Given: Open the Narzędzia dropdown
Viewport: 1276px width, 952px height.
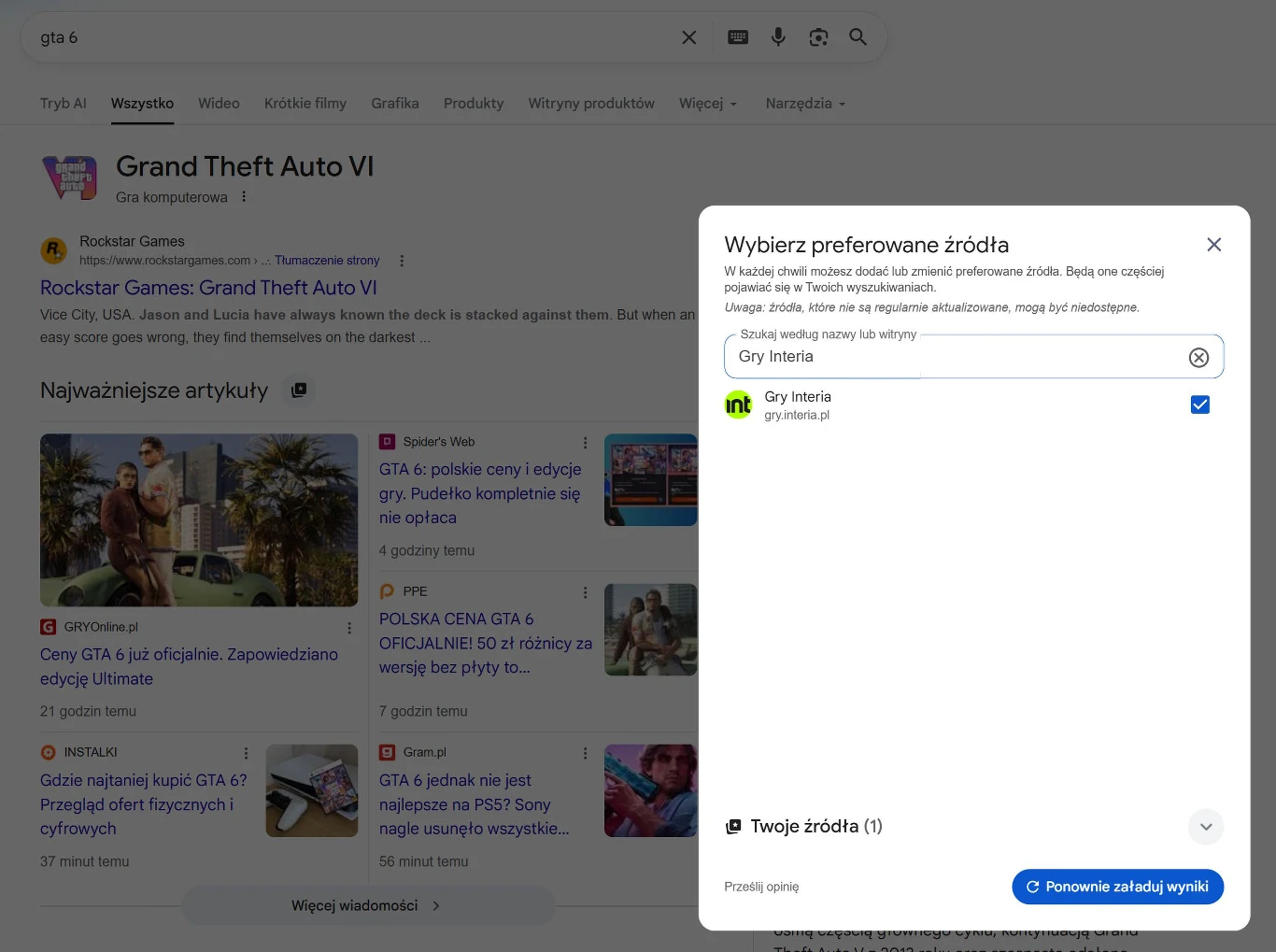Looking at the screenshot, I should coord(805,104).
